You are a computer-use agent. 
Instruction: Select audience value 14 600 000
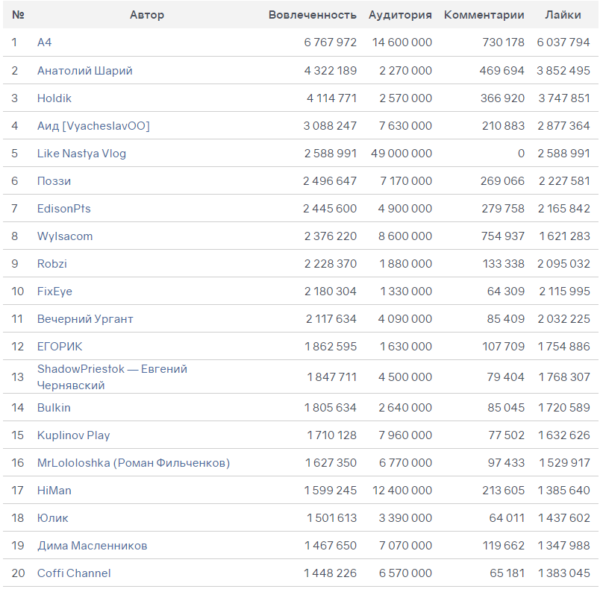402,42
